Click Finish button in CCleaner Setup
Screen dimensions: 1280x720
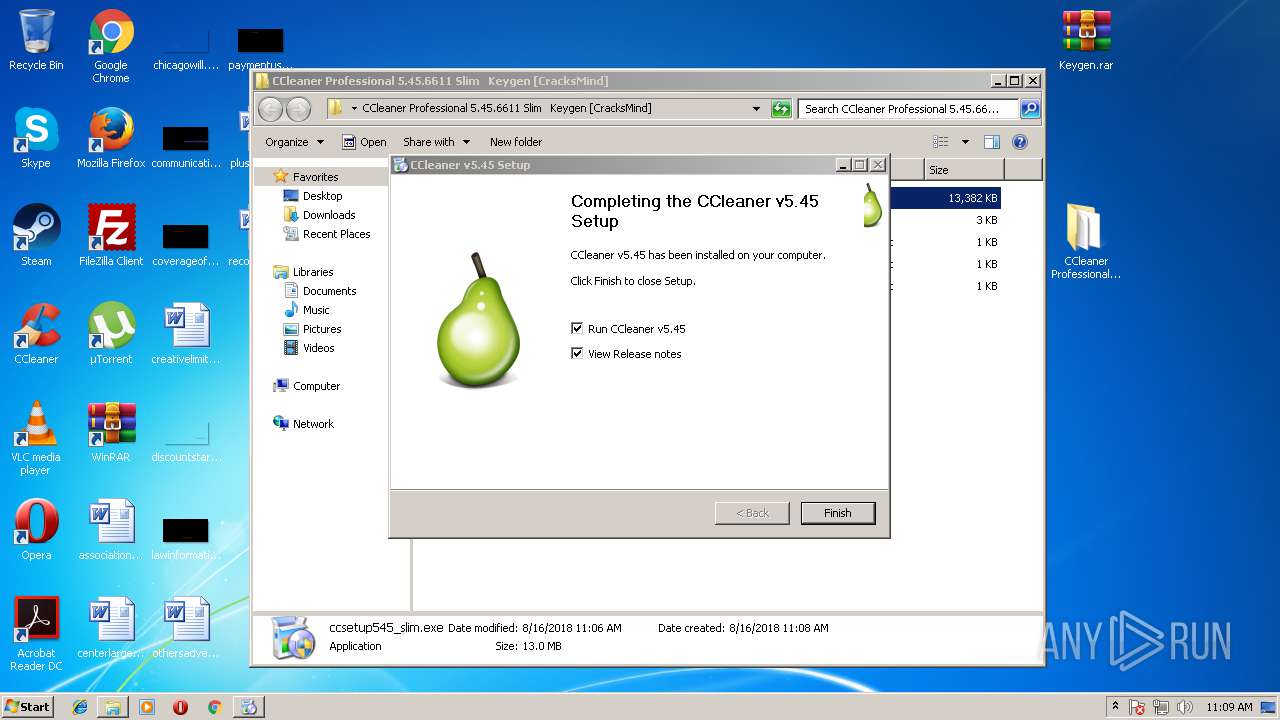(838, 513)
